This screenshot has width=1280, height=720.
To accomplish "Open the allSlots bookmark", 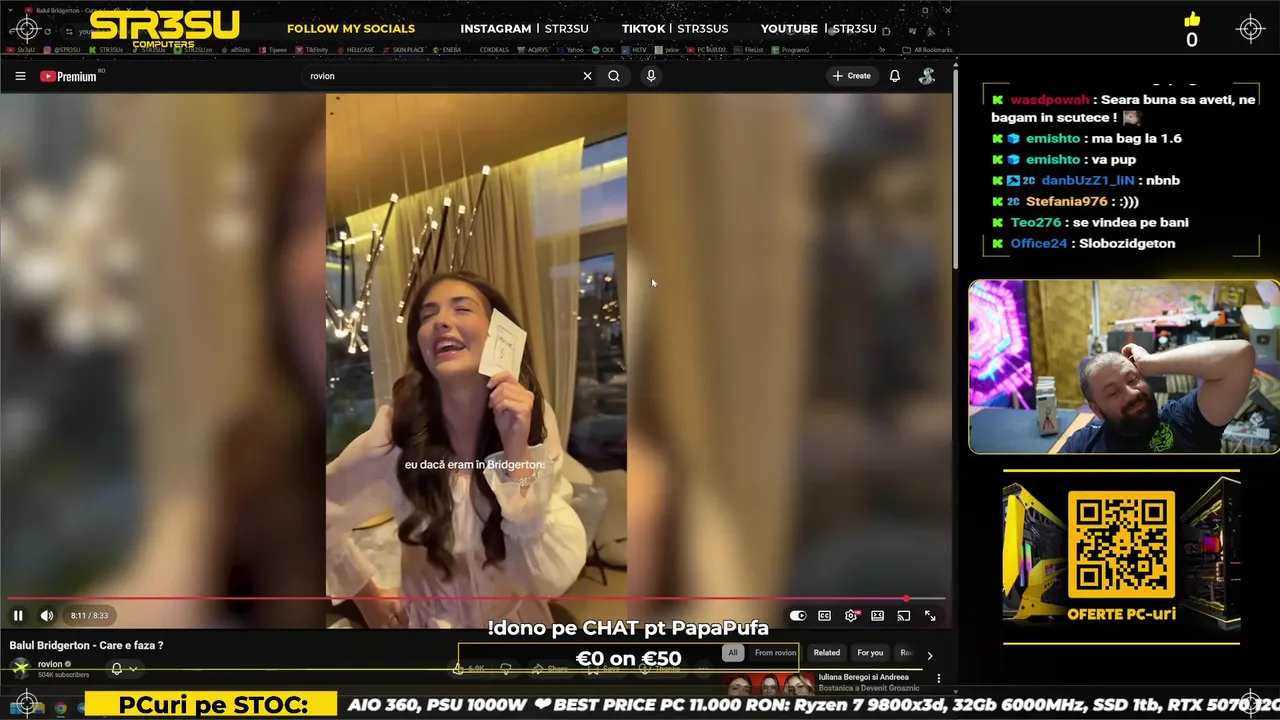I will click(236, 49).
